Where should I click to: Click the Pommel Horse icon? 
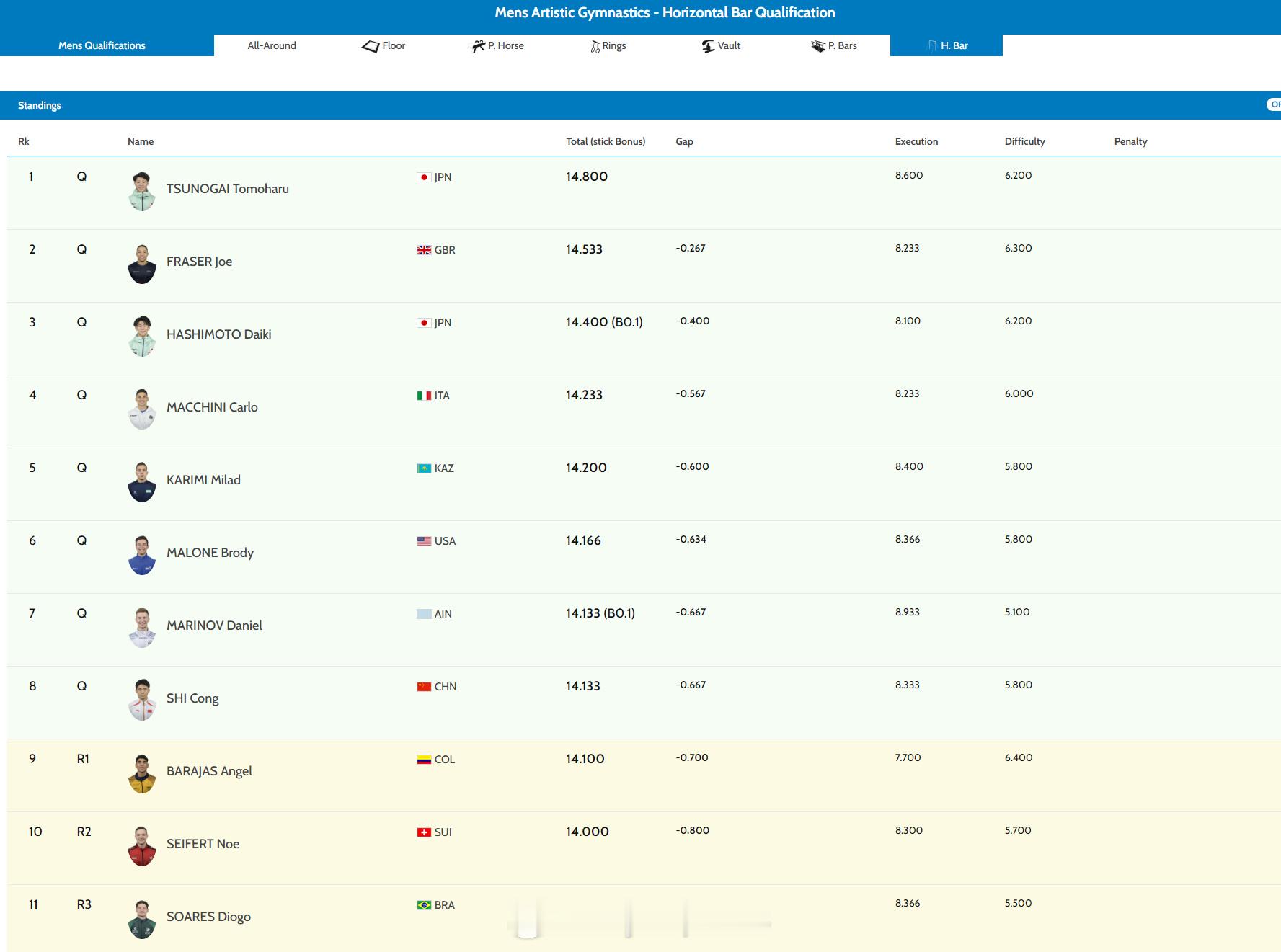[478, 46]
